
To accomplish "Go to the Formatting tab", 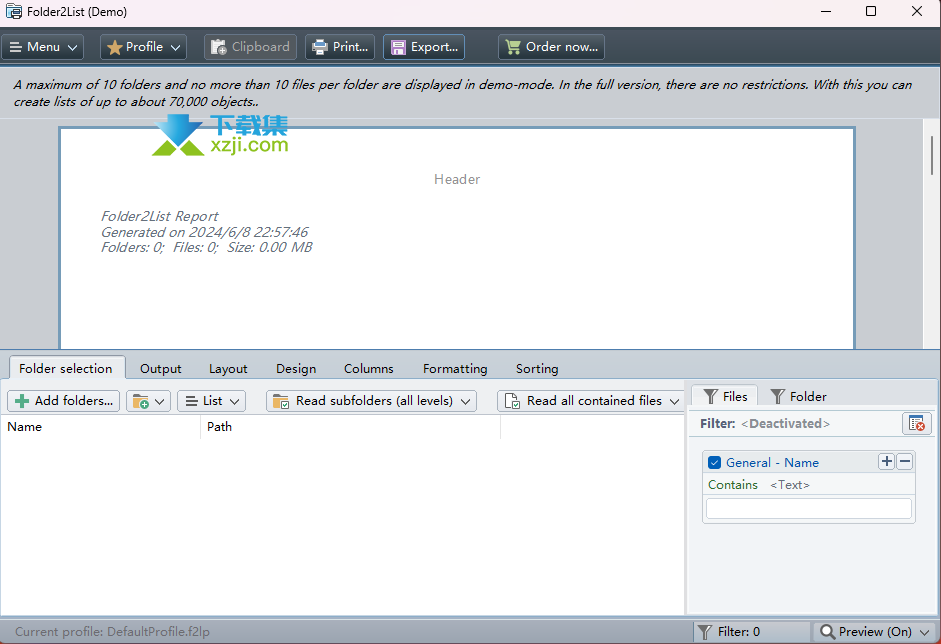I will pyautogui.click(x=455, y=369).
